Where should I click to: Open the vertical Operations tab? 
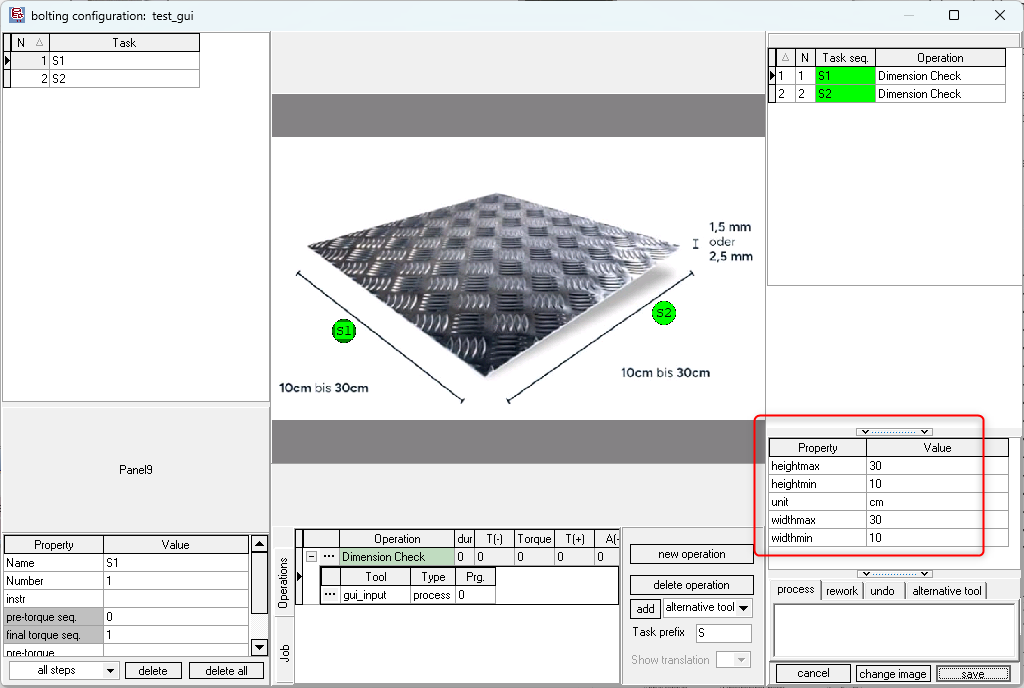click(x=283, y=583)
